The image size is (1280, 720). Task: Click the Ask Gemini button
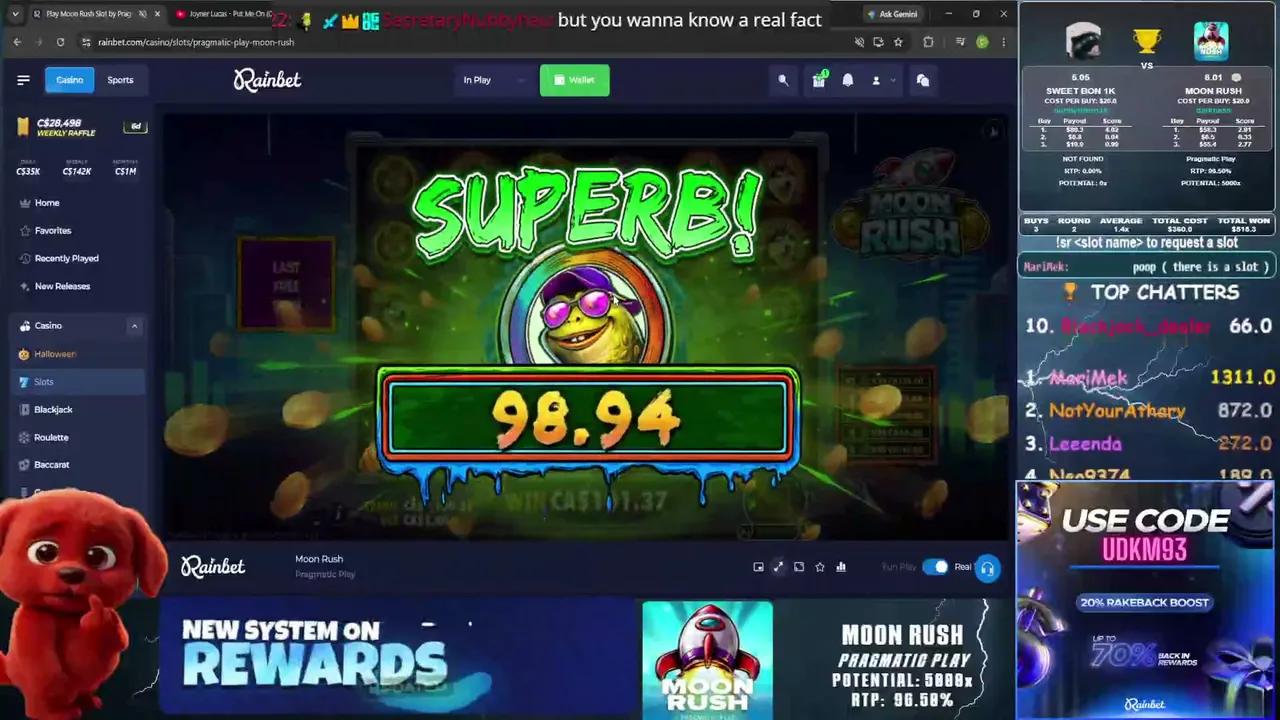point(892,14)
